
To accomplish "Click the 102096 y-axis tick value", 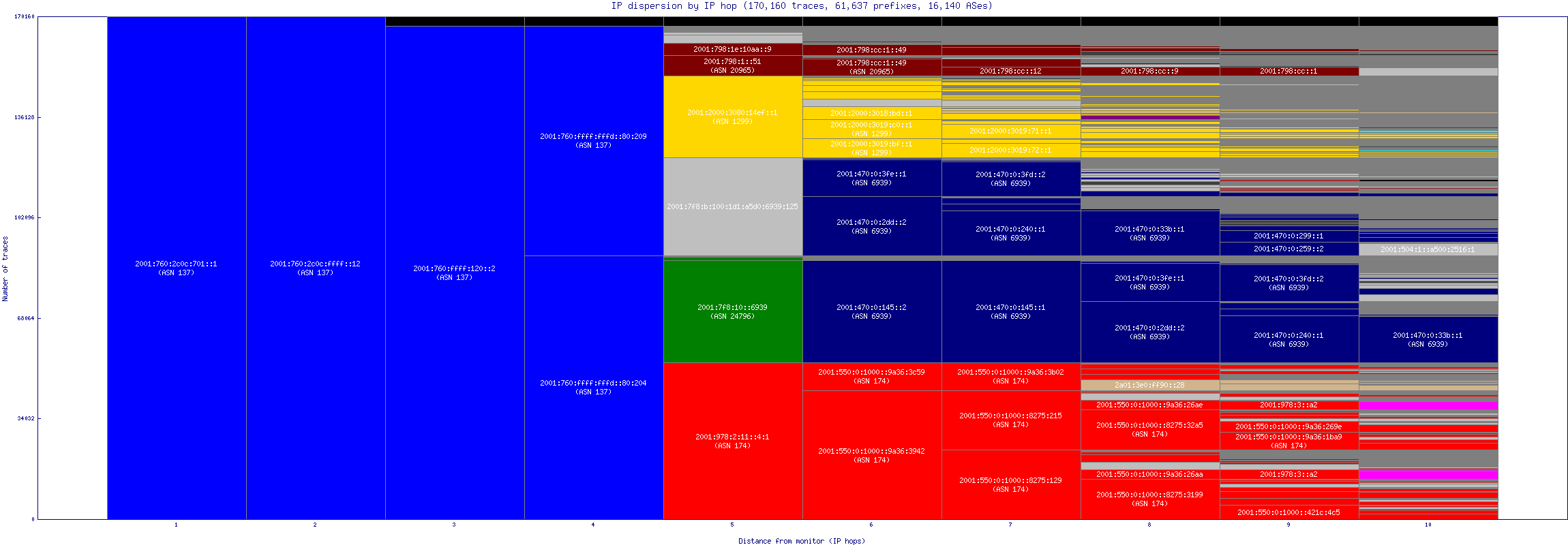I will pyautogui.click(x=25, y=217).
